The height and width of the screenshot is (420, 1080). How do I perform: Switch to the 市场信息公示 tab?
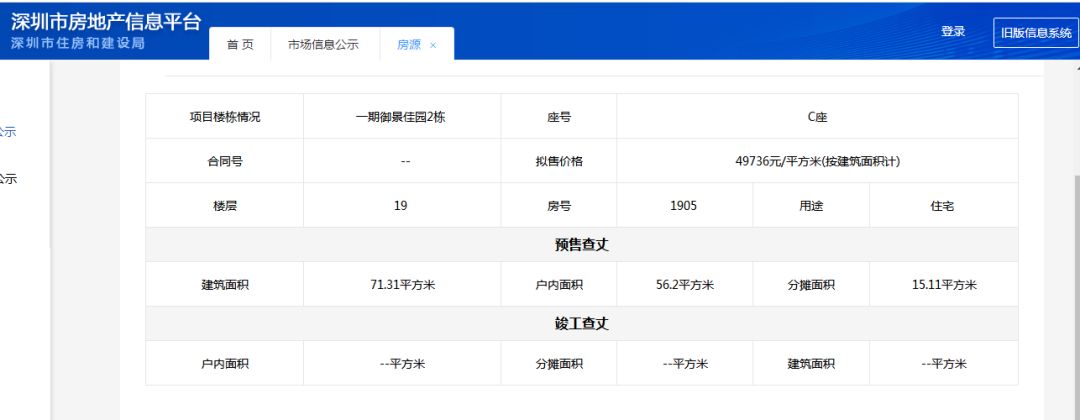pos(324,45)
